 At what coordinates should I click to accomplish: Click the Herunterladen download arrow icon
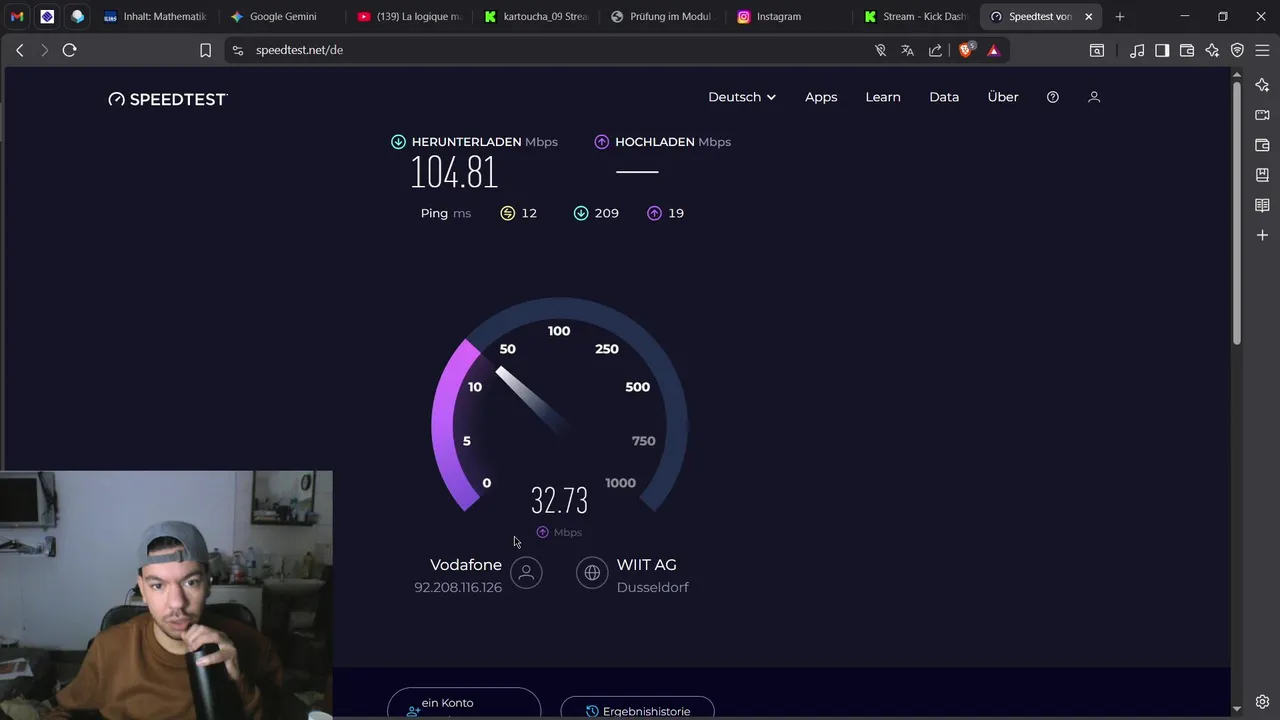point(399,142)
